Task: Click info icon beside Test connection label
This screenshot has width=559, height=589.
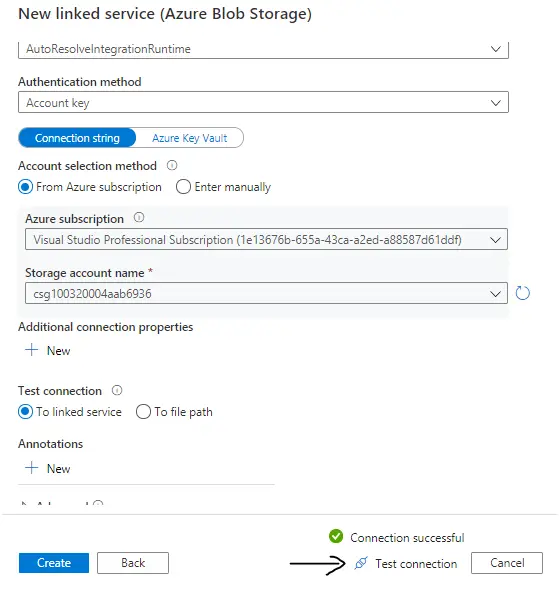Action: pyautogui.click(x=117, y=390)
